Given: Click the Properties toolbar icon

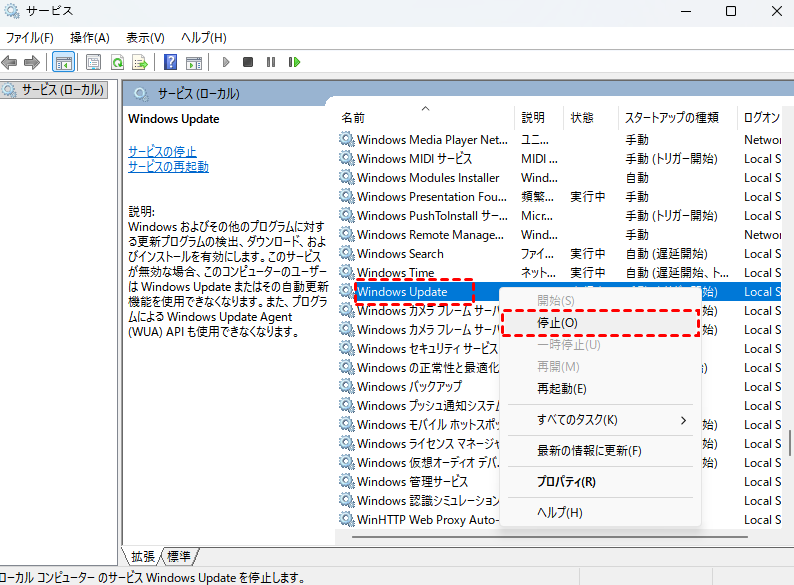Looking at the screenshot, I should click(93, 62).
